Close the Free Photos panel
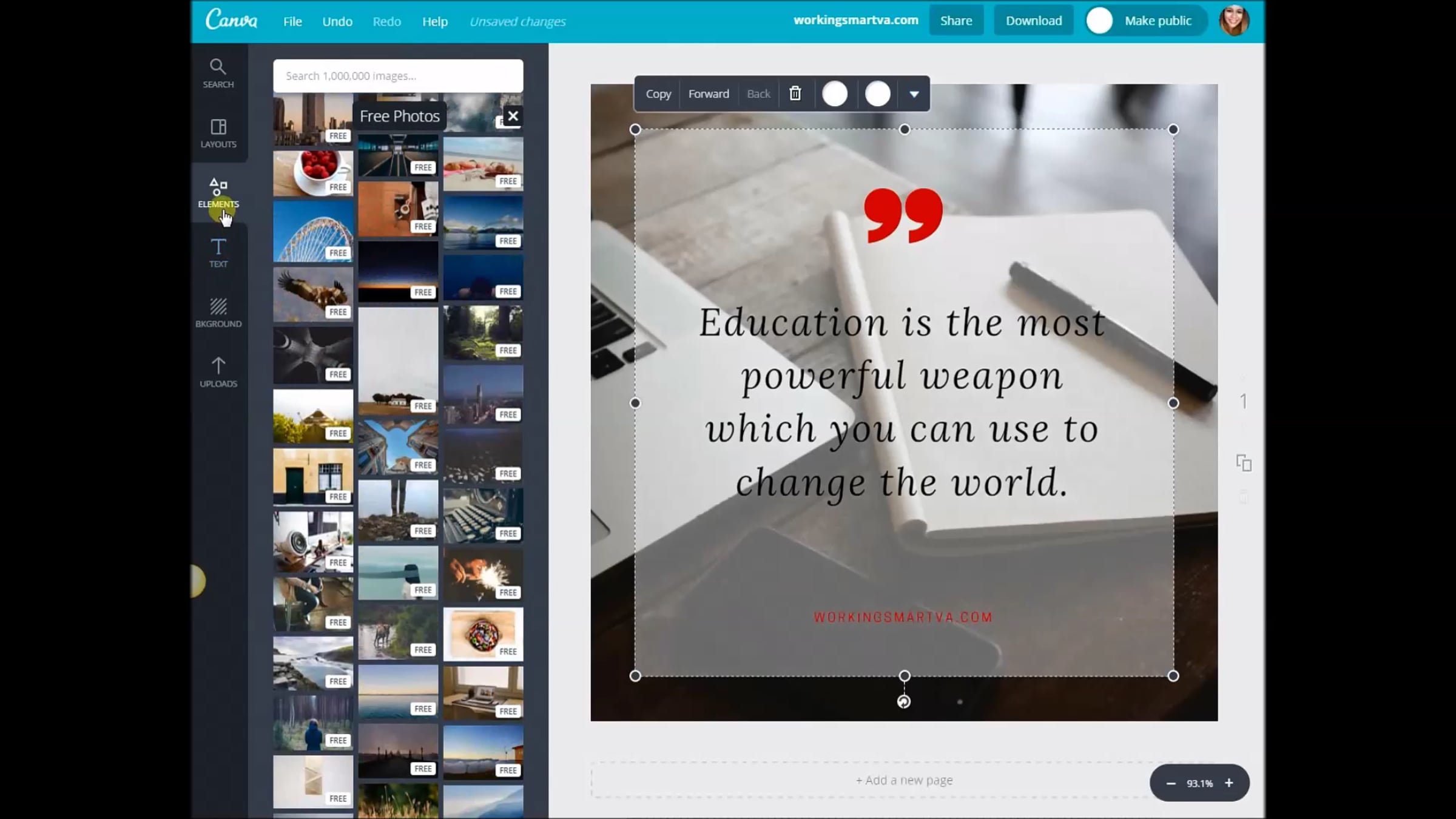The width and height of the screenshot is (1456, 819). (513, 116)
